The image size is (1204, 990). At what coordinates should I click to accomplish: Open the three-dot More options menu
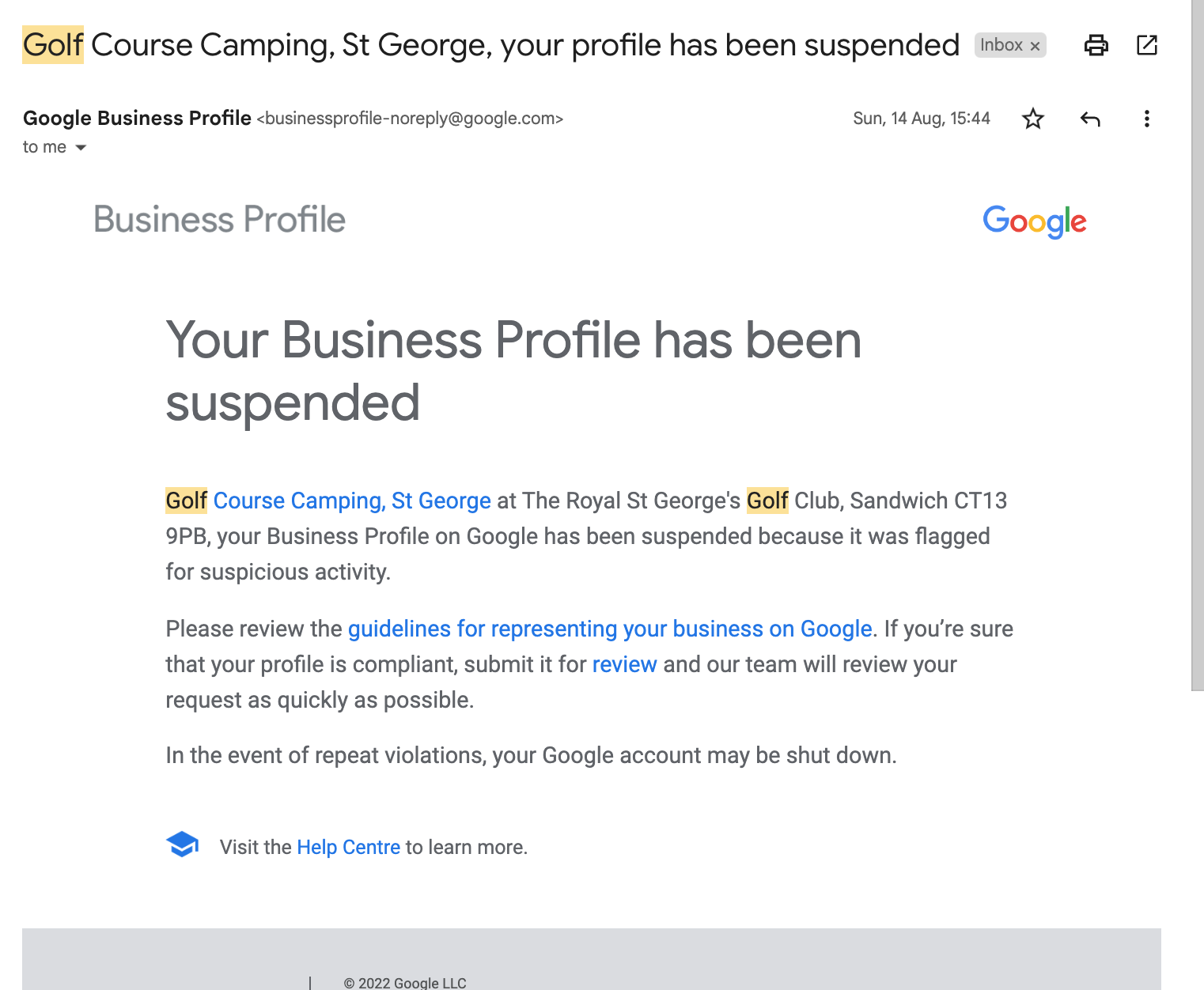[1146, 119]
